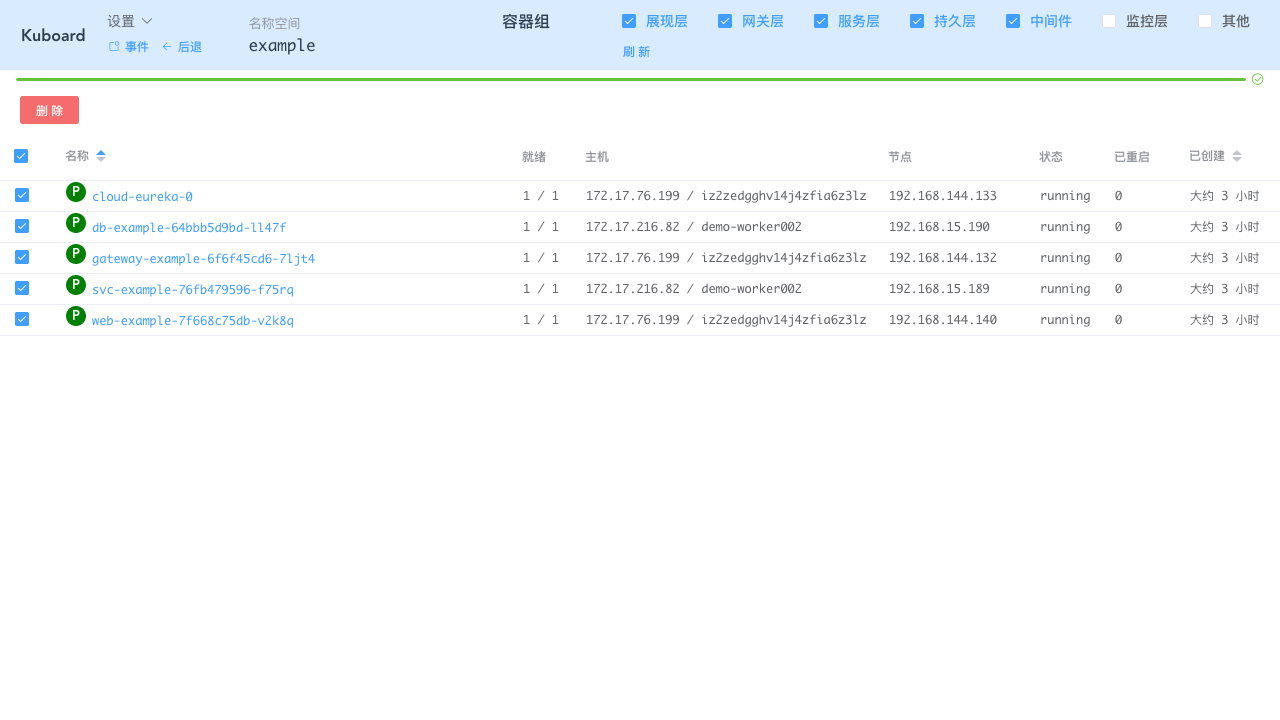1280x720 pixels.
Task: Click the Kuboard logo
Action: point(52,34)
